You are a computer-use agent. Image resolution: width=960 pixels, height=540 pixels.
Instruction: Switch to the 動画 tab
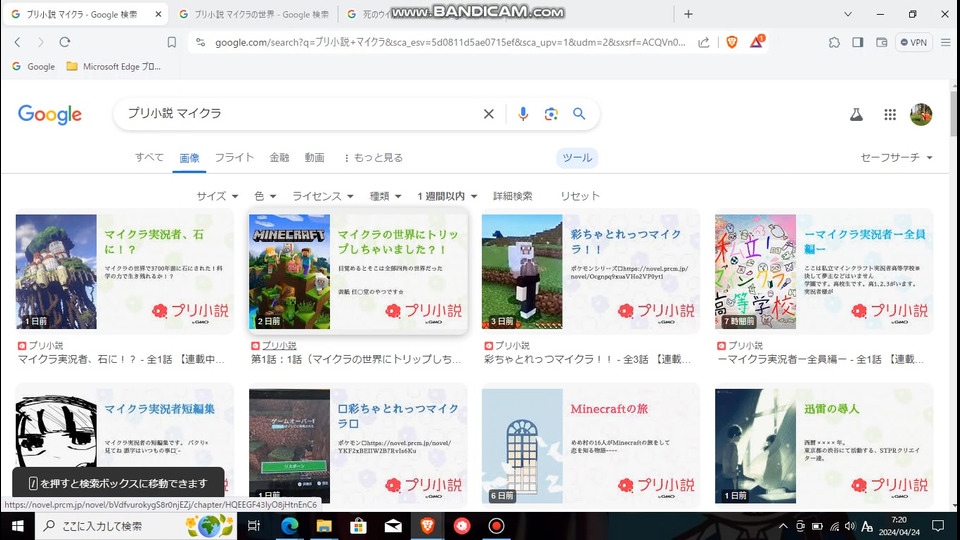pyautogui.click(x=315, y=157)
